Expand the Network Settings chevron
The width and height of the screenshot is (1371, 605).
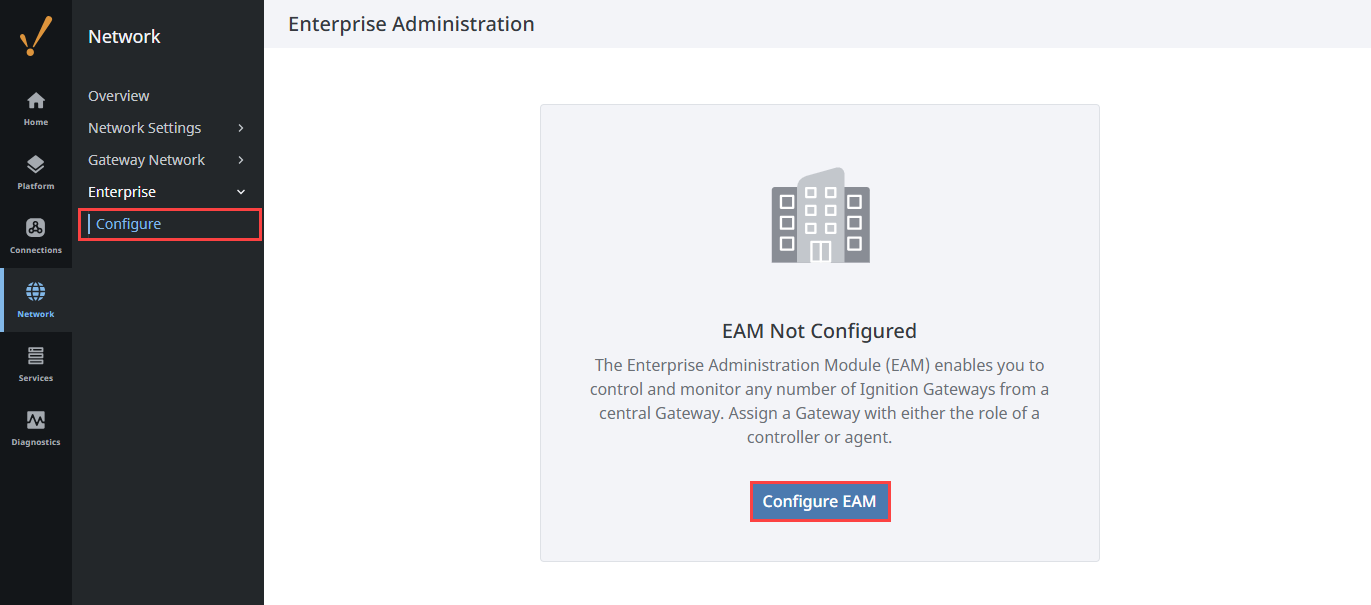click(x=241, y=128)
